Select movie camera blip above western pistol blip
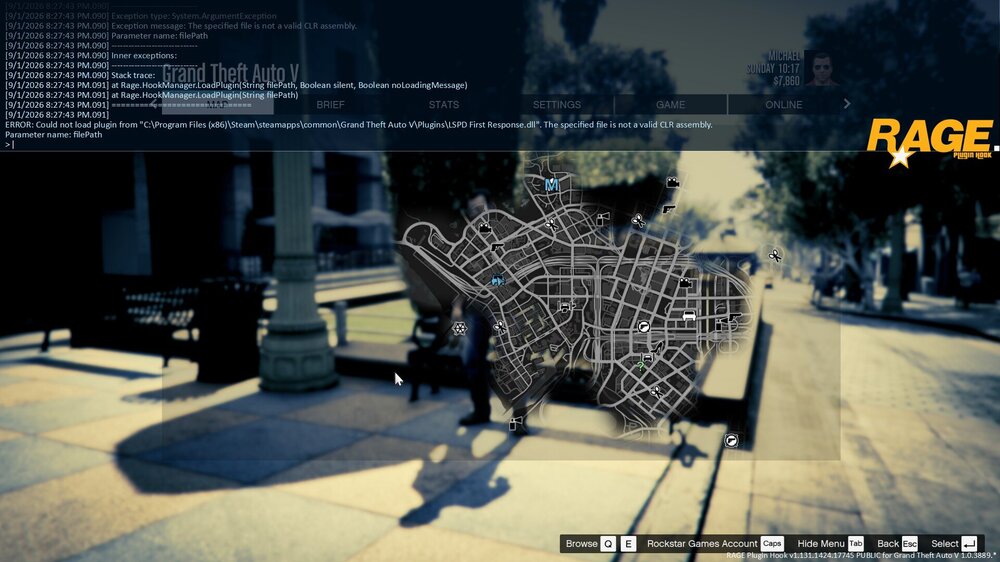The image size is (1000, 562). tap(485, 228)
